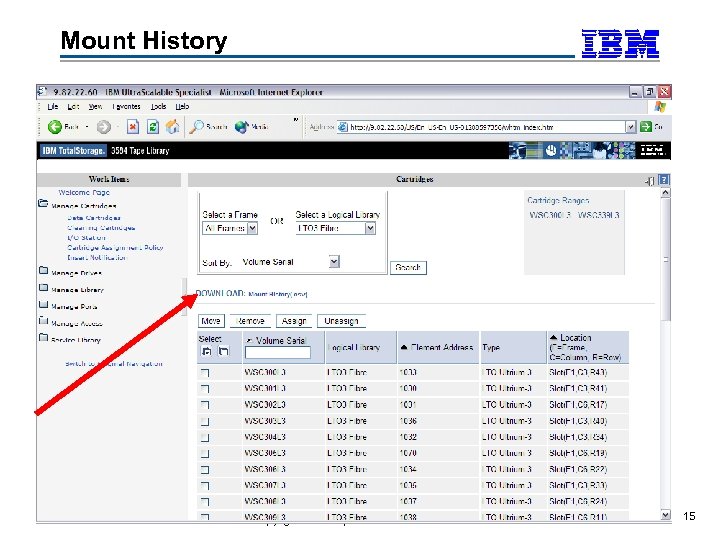Image resolution: width=720 pixels, height=540 pixels.
Task: Open the Cleaning Cartridges link
Action: [x=101, y=228]
